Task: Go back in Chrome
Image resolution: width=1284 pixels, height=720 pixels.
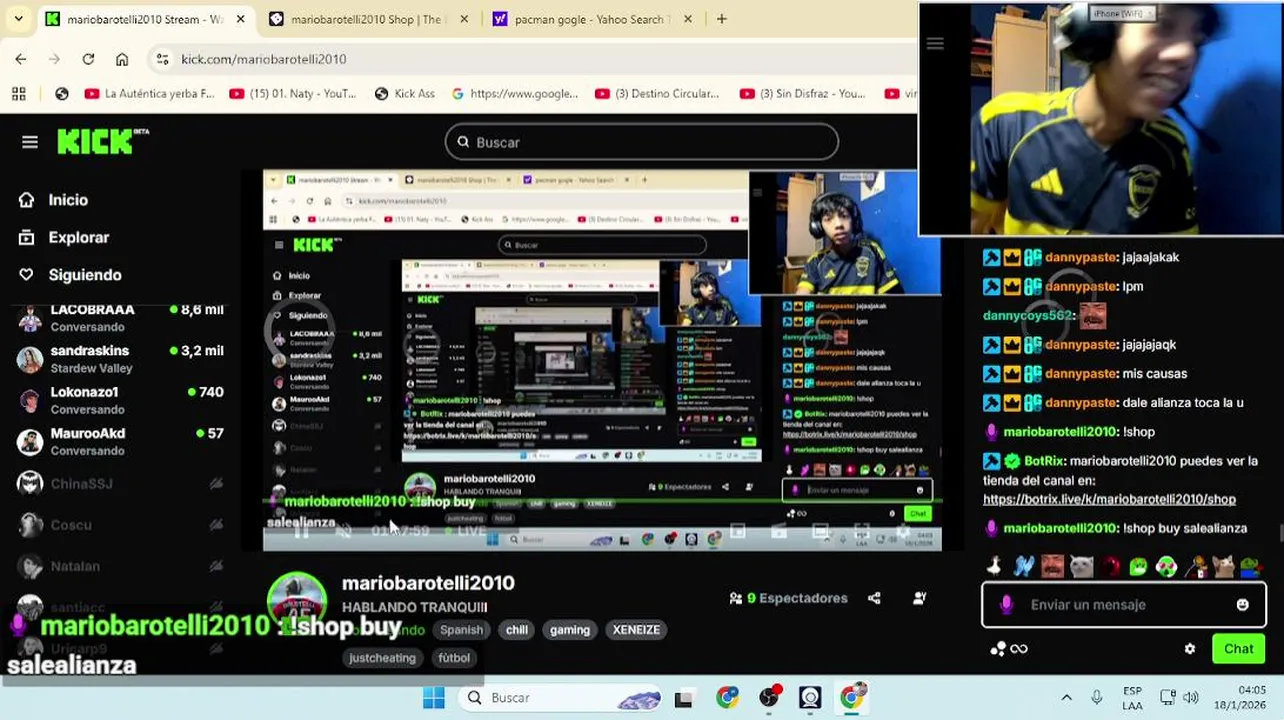Action: tap(21, 59)
